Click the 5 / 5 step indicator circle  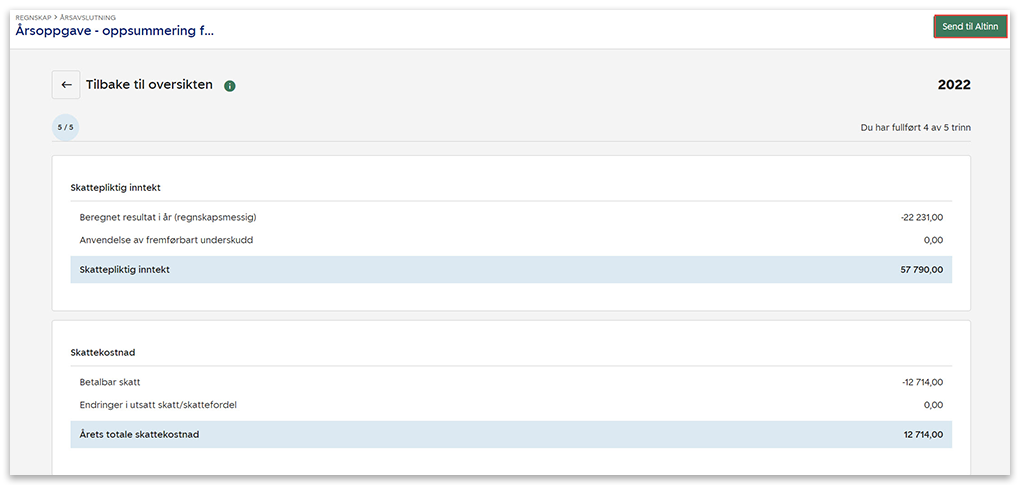(65, 127)
